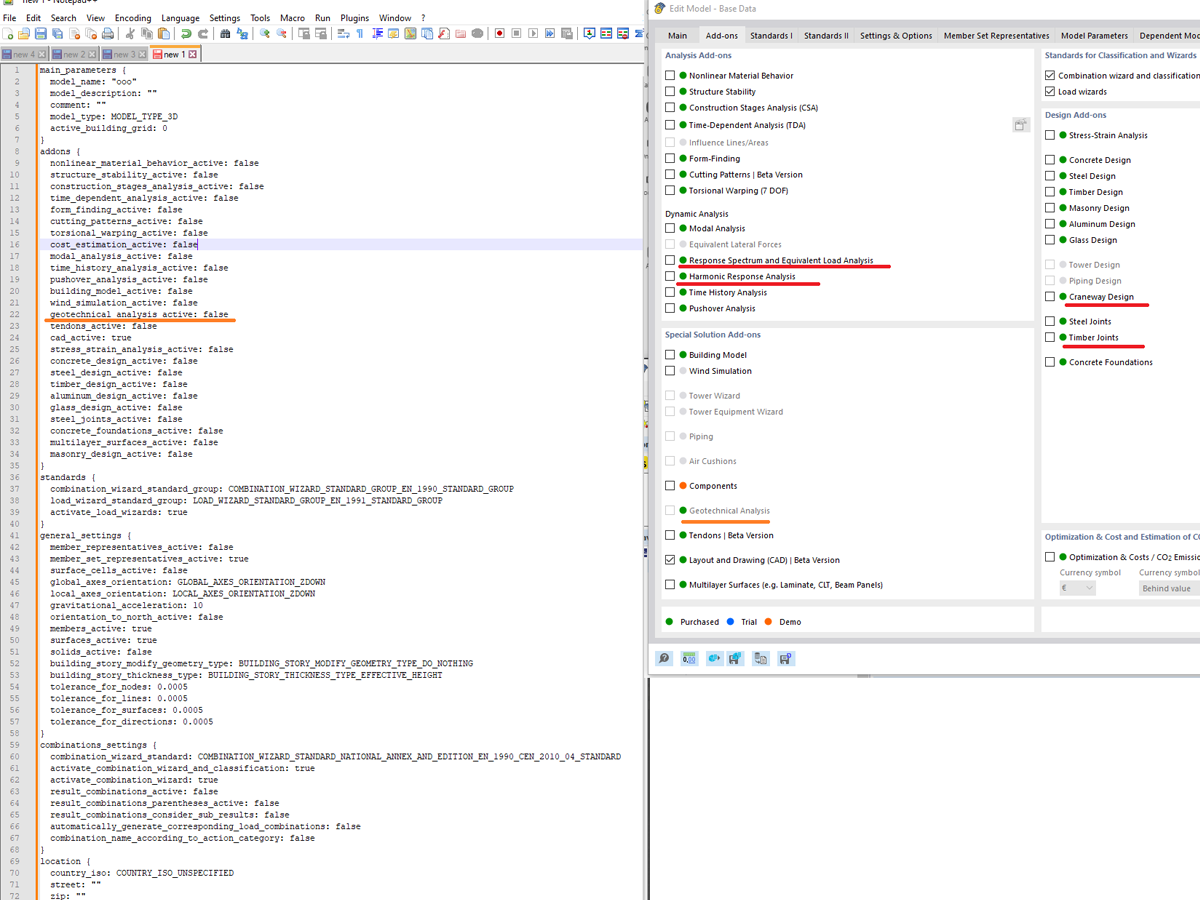Click the Undo arrow icon in Notepad++

185,35
